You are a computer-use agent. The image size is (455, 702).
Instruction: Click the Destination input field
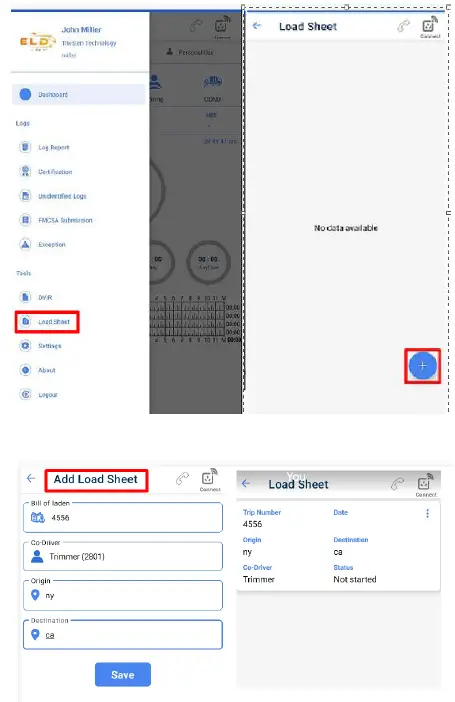123,634
